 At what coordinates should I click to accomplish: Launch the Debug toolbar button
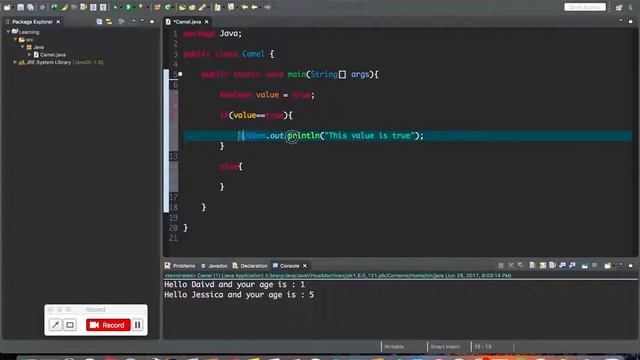115,7
